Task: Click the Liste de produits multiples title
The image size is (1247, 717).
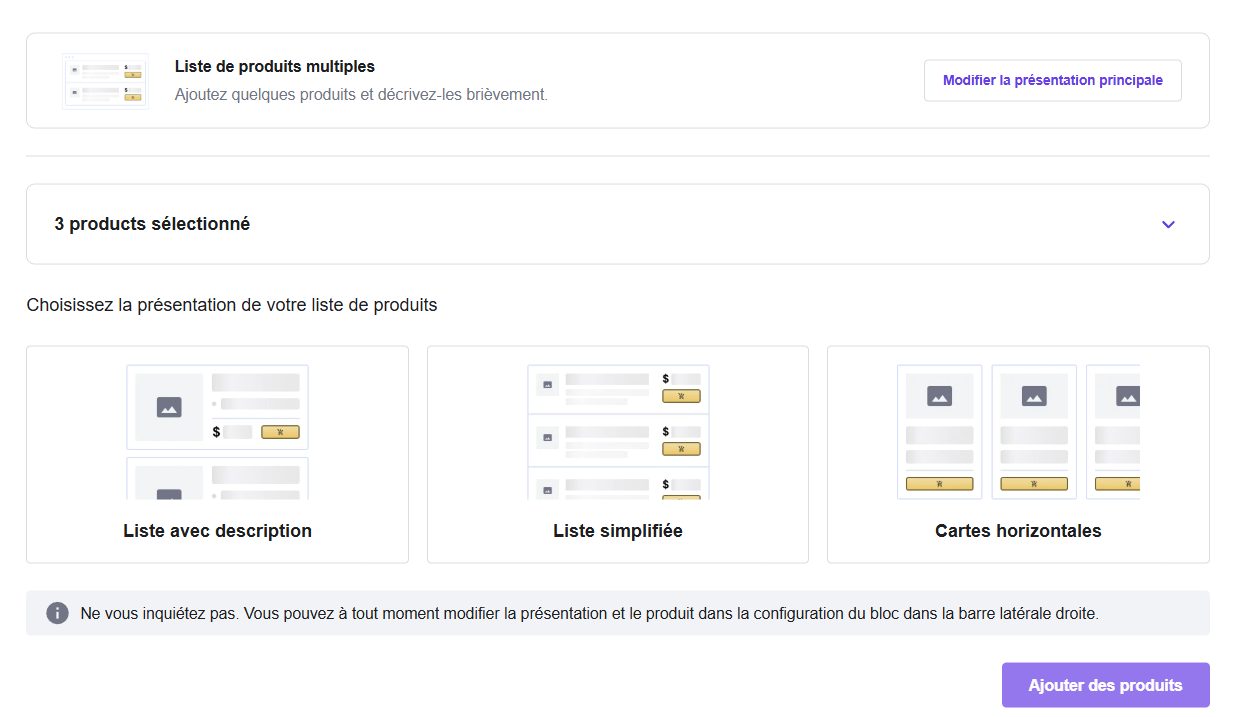Action: tap(274, 66)
